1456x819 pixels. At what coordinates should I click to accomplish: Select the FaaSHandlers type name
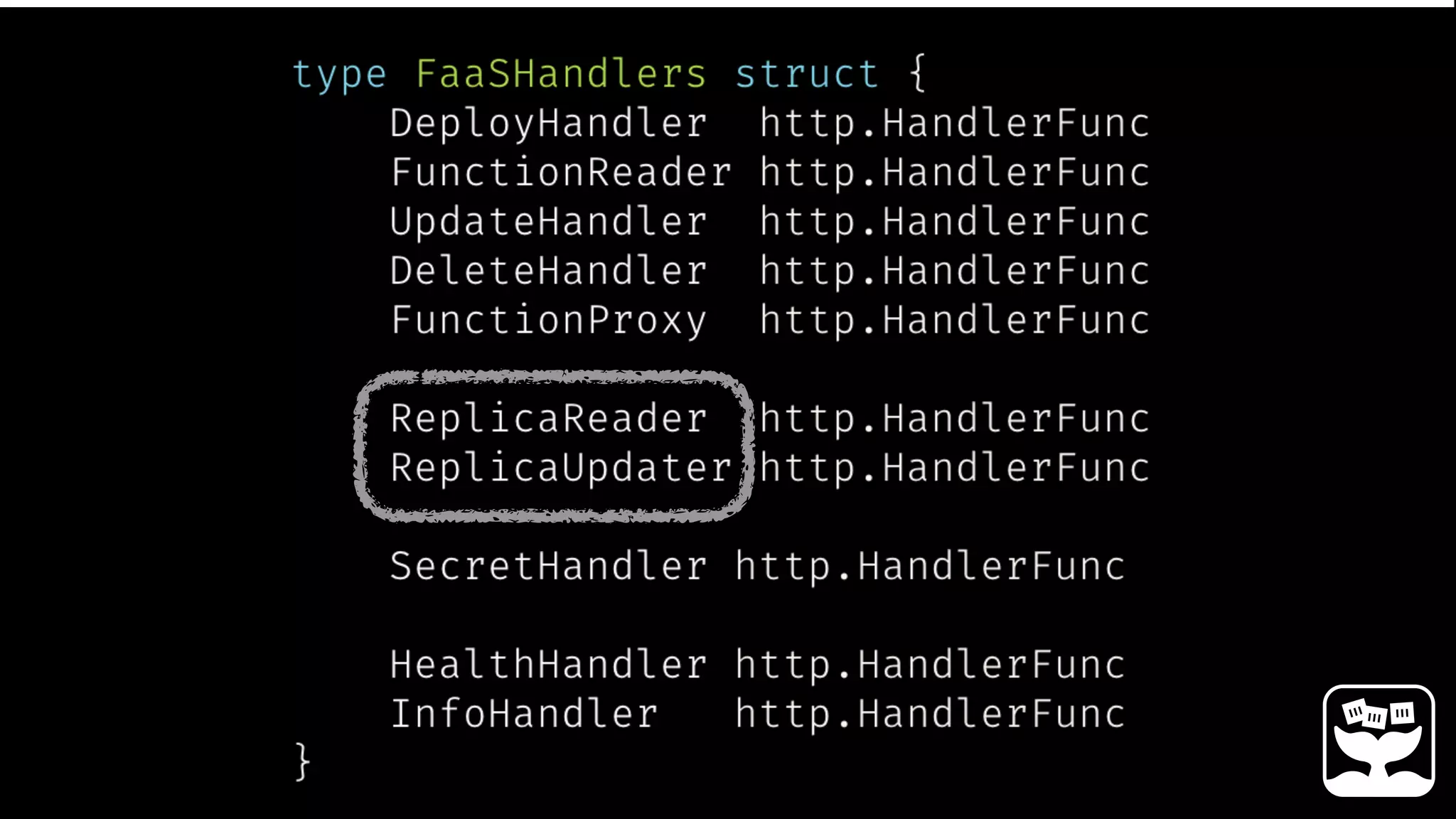(561, 74)
